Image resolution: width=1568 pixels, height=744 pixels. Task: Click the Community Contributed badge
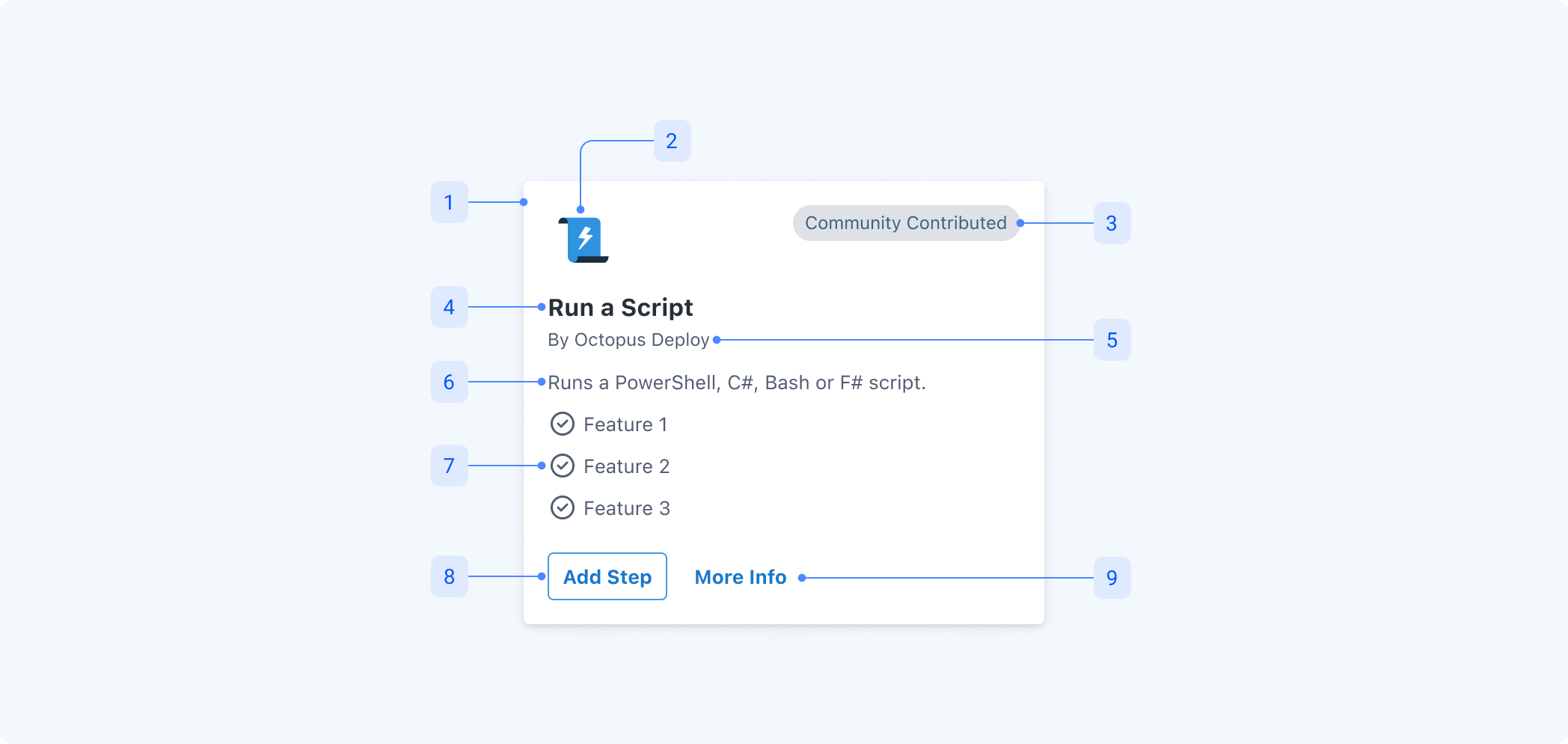[905, 223]
